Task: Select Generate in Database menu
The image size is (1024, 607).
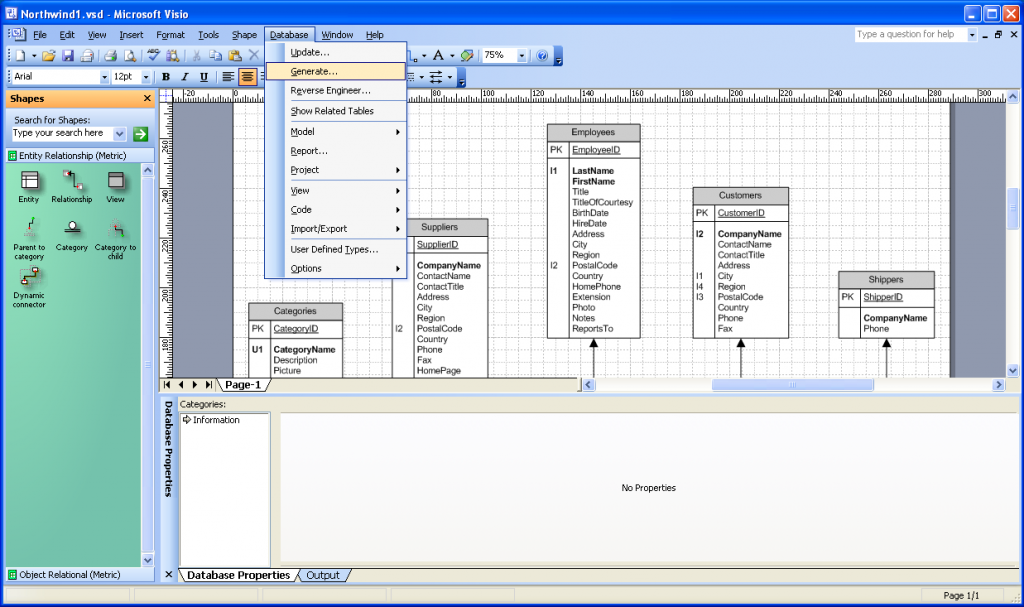Action: click(x=336, y=71)
